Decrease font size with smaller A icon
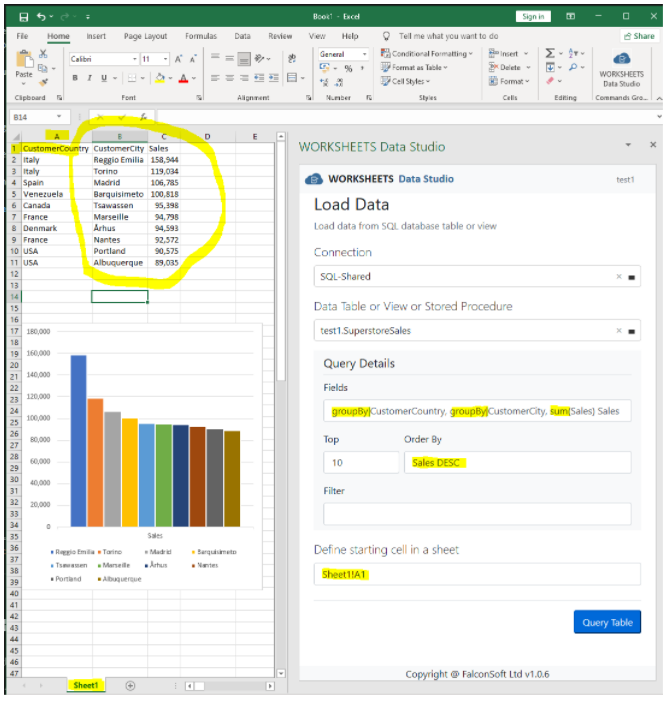672x702 pixels. click(x=193, y=59)
